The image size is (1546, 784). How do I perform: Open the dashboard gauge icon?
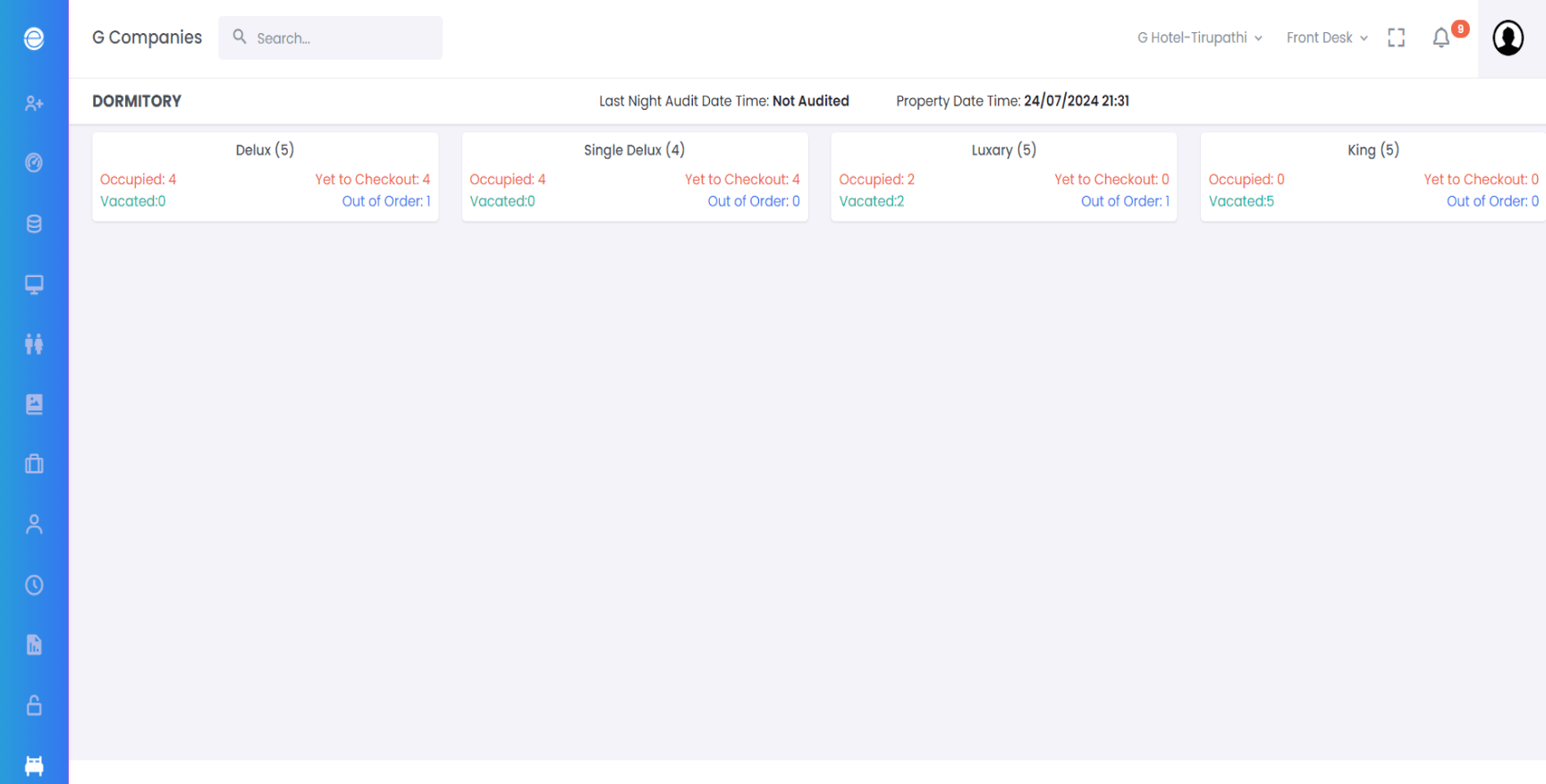(x=34, y=163)
